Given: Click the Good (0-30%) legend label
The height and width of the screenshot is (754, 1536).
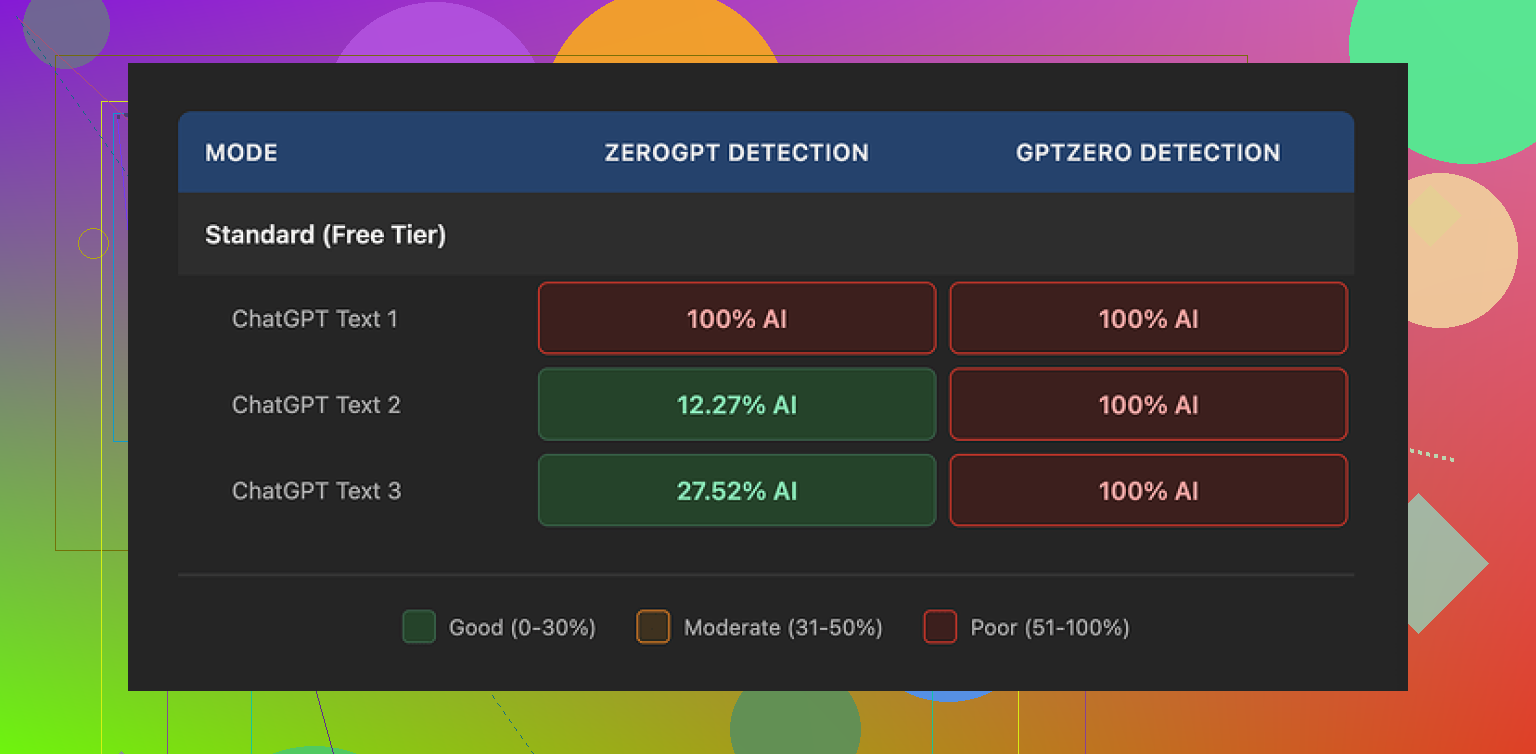Looking at the screenshot, I should pyautogui.click(x=522, y=628).
